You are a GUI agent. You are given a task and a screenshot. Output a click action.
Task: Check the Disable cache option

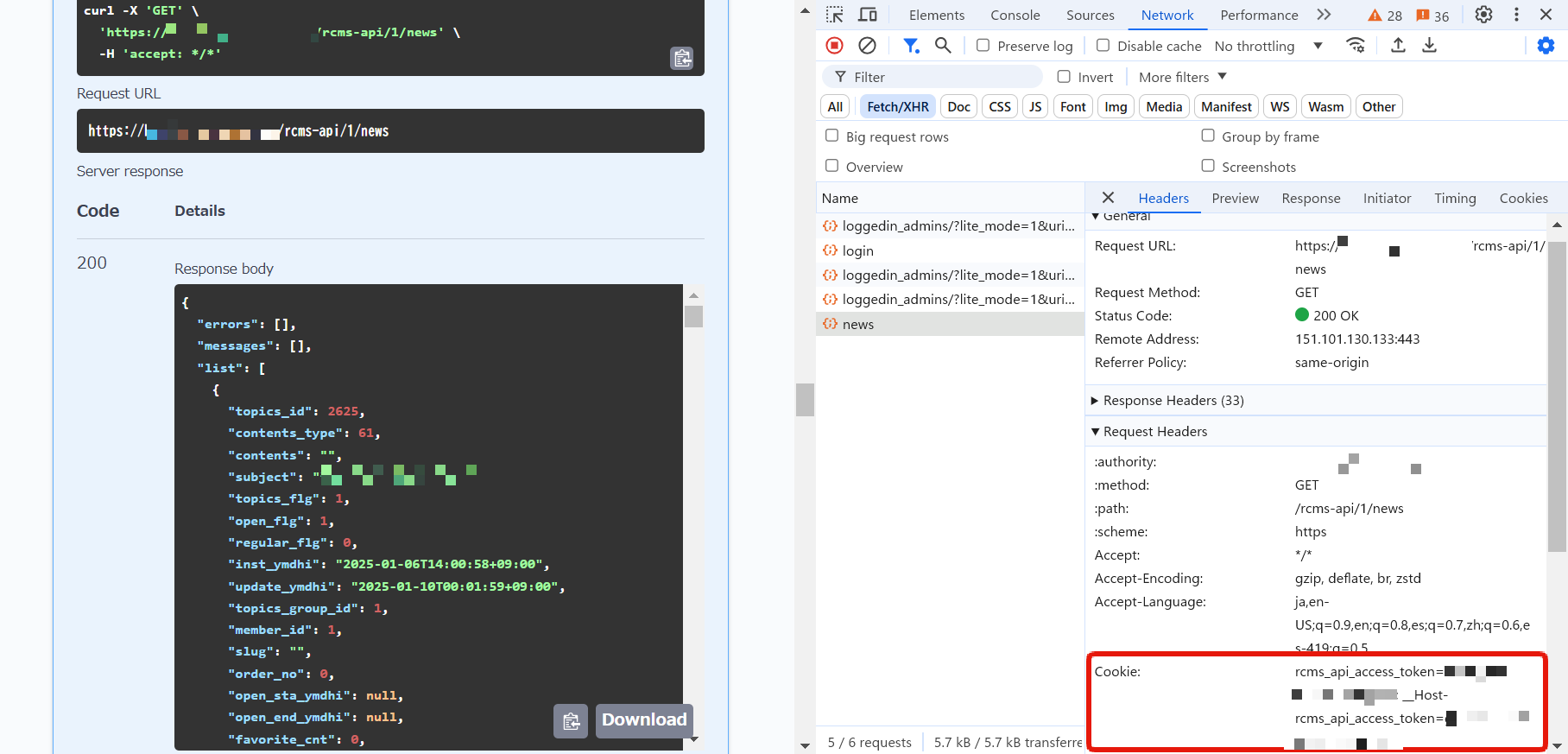pyautogui.click(x=1103, y=46)
